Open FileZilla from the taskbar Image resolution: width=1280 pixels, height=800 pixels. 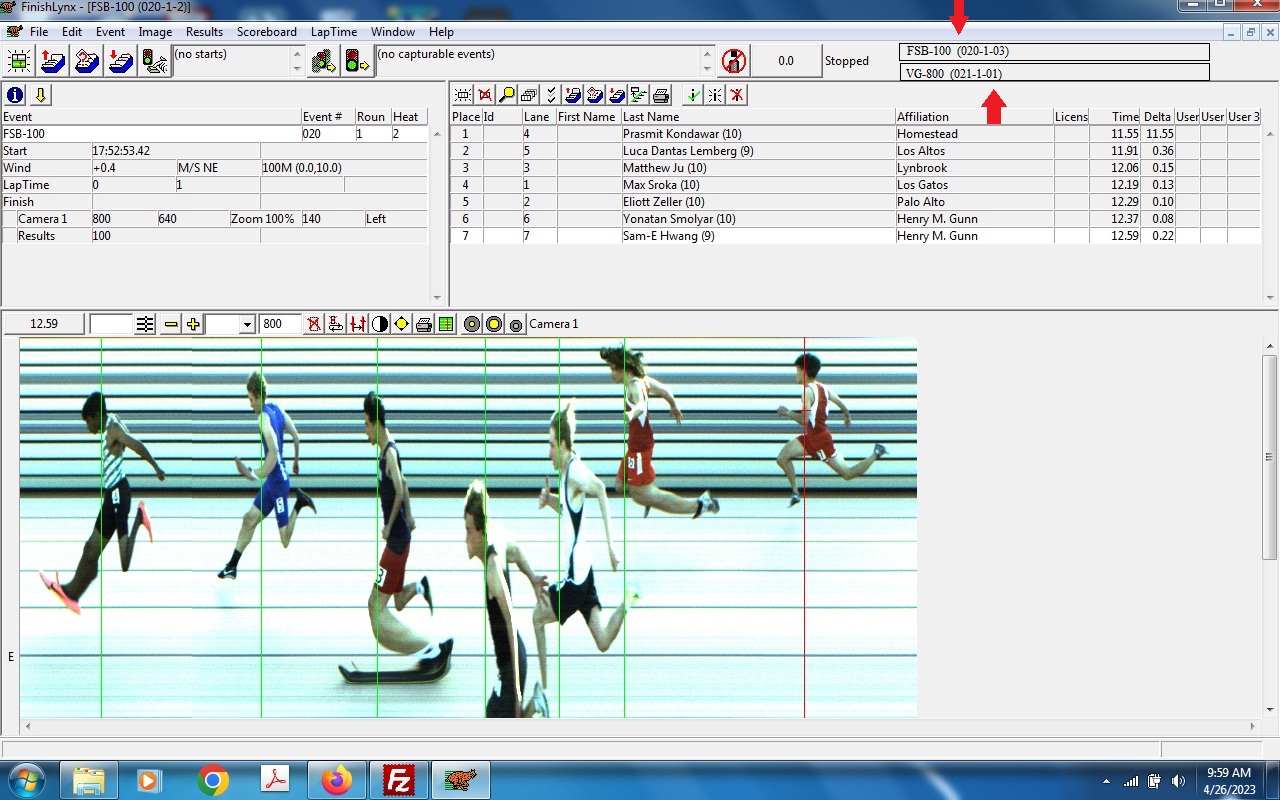pos(400,780)
